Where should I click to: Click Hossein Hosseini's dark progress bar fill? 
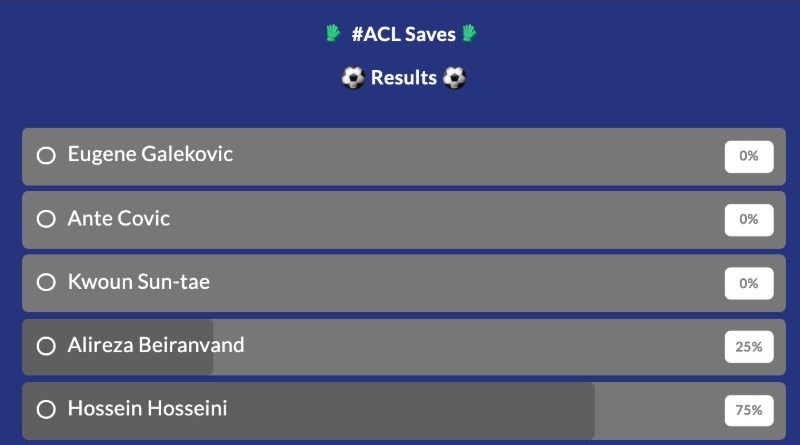tap(308, 411)
